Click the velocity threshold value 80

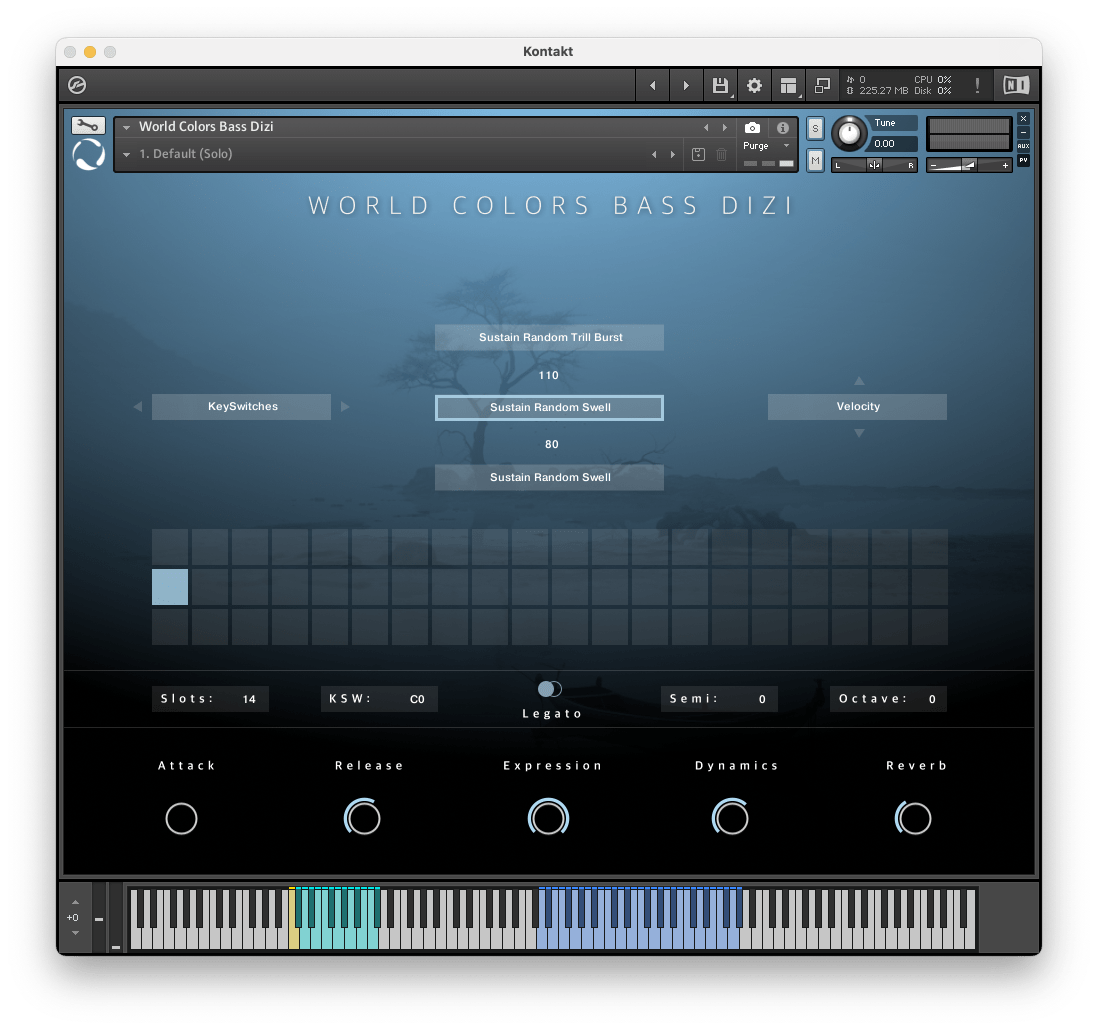(x=552, y=445)
